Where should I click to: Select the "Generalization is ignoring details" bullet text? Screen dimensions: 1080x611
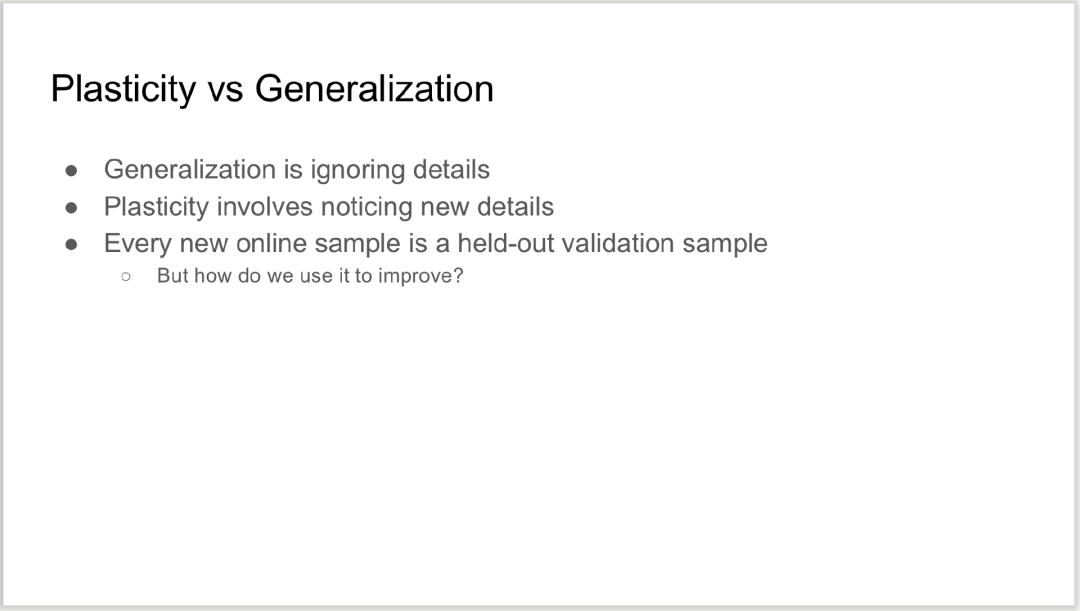(x=296, y=170)
